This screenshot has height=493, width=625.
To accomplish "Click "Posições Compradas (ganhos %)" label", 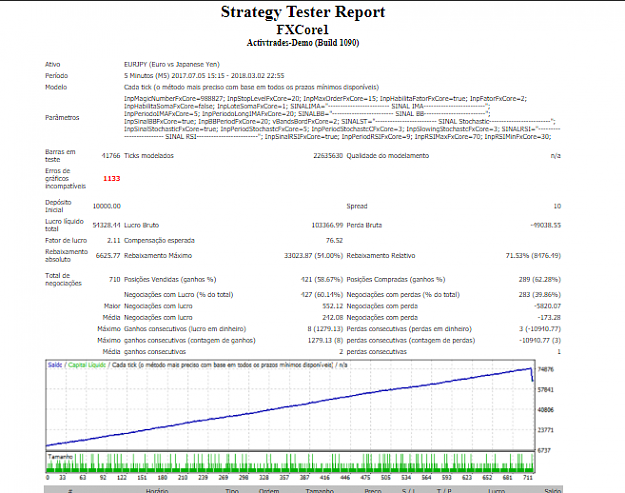I will point(396,280).
